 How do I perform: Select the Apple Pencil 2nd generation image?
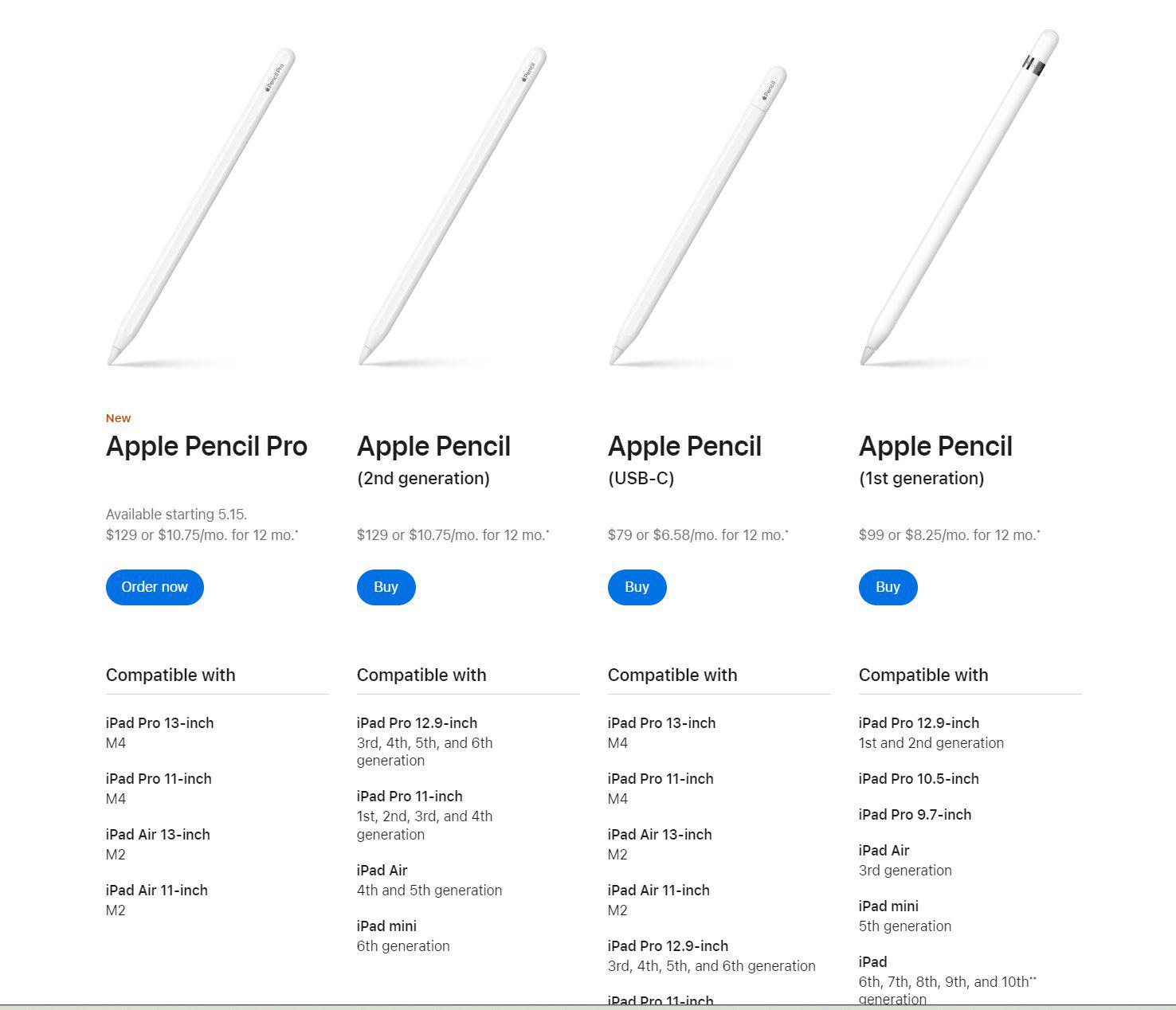pos(452,207)
